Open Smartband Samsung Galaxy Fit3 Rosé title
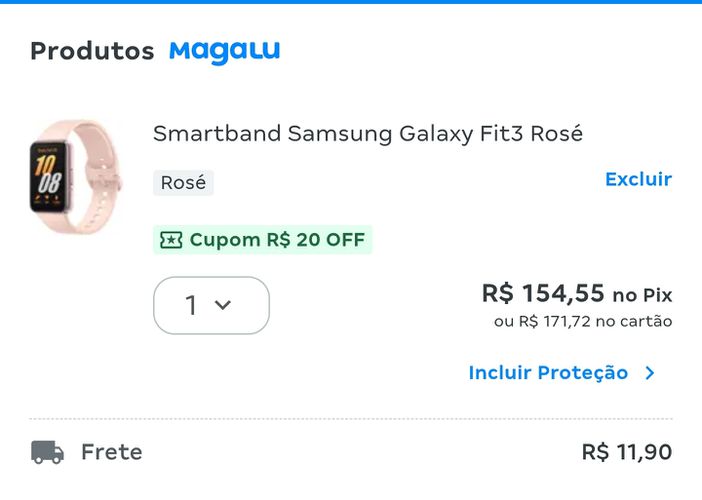The image size is (702, 500). tap(368, 133)
